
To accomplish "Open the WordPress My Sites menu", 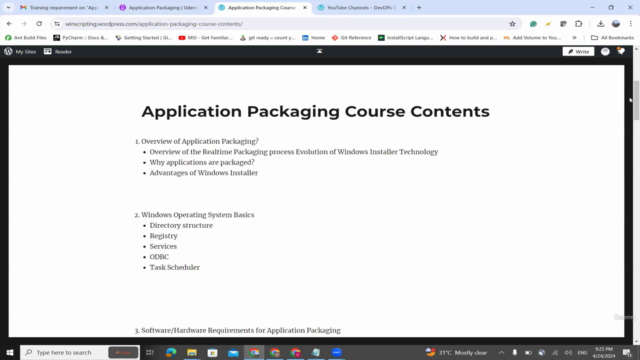I will (x=20, y=51).
